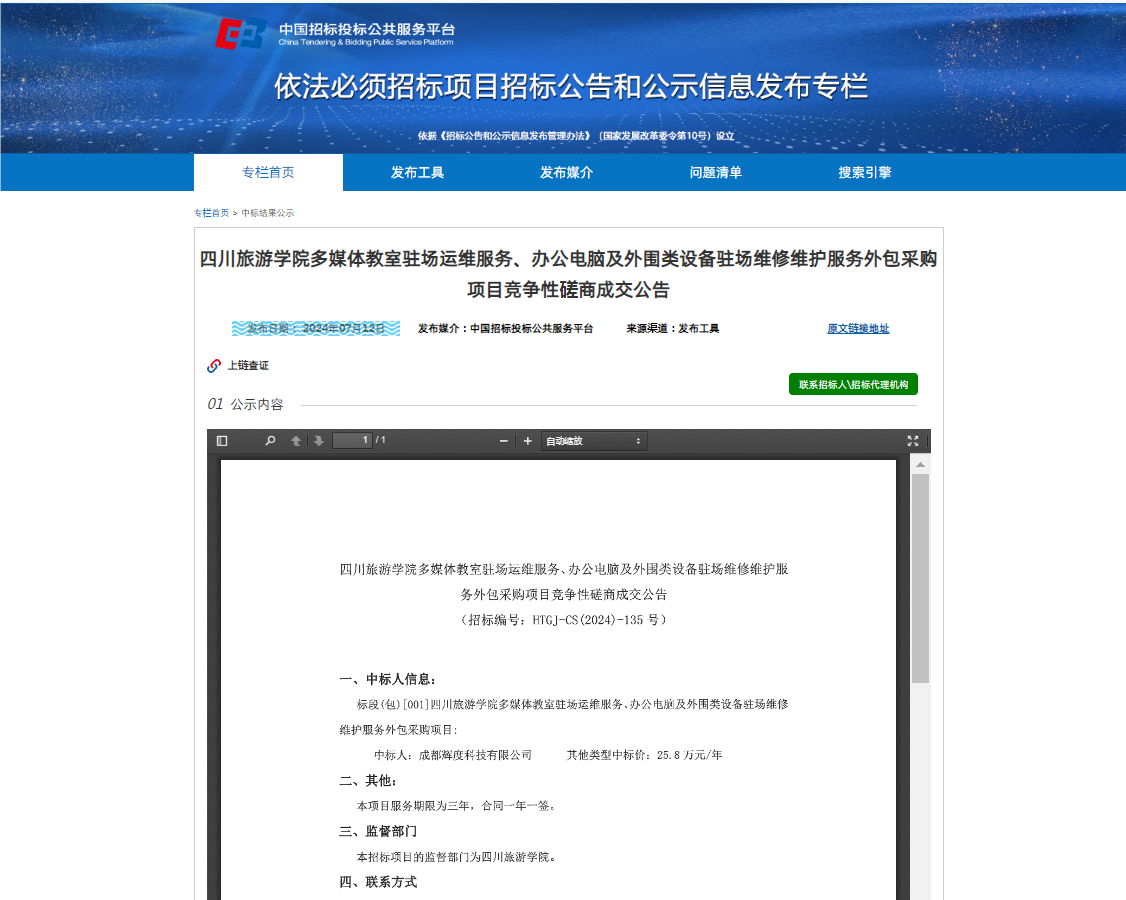
Task: Switch to the 问题清单 tab
Action: tap(715, 172)
